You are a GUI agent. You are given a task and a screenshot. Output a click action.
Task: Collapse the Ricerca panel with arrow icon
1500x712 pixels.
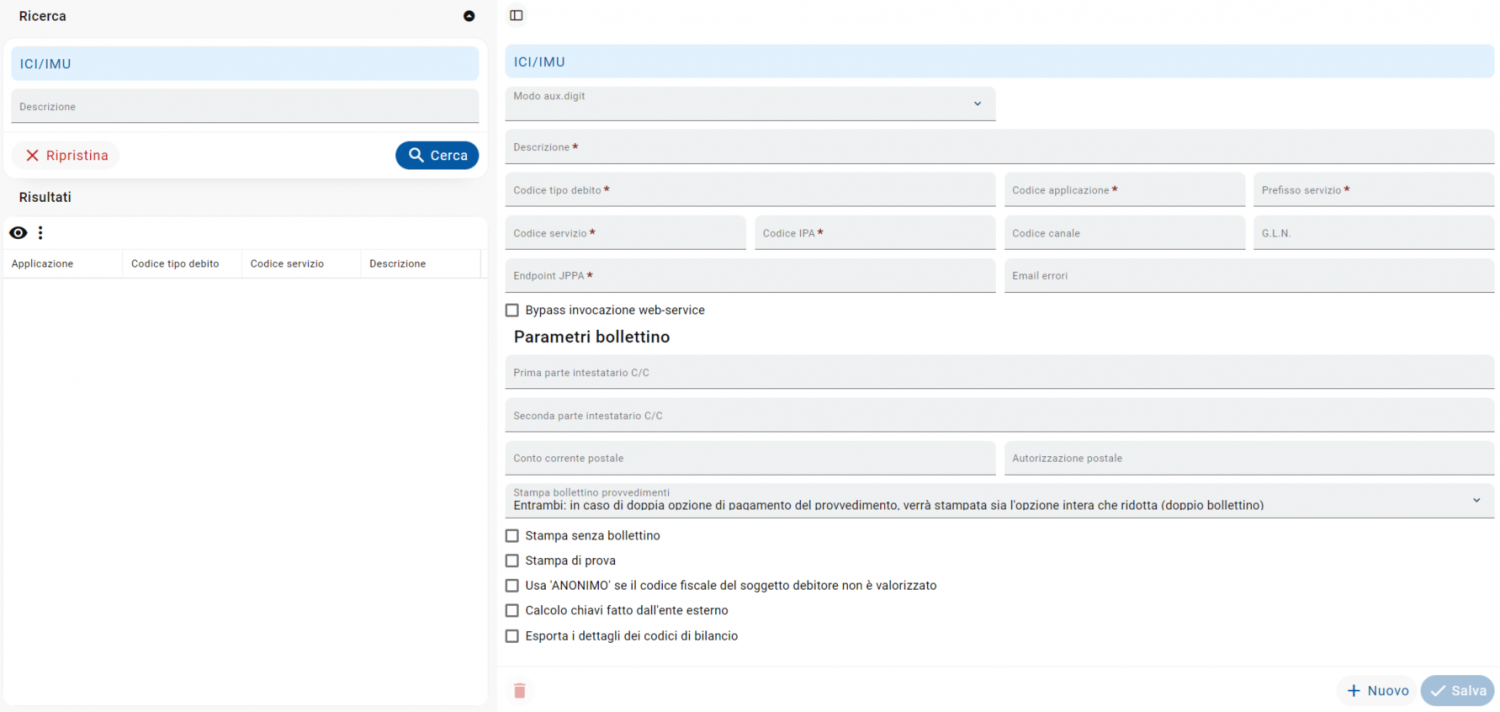pyautogui.click(x=469, y=16)
